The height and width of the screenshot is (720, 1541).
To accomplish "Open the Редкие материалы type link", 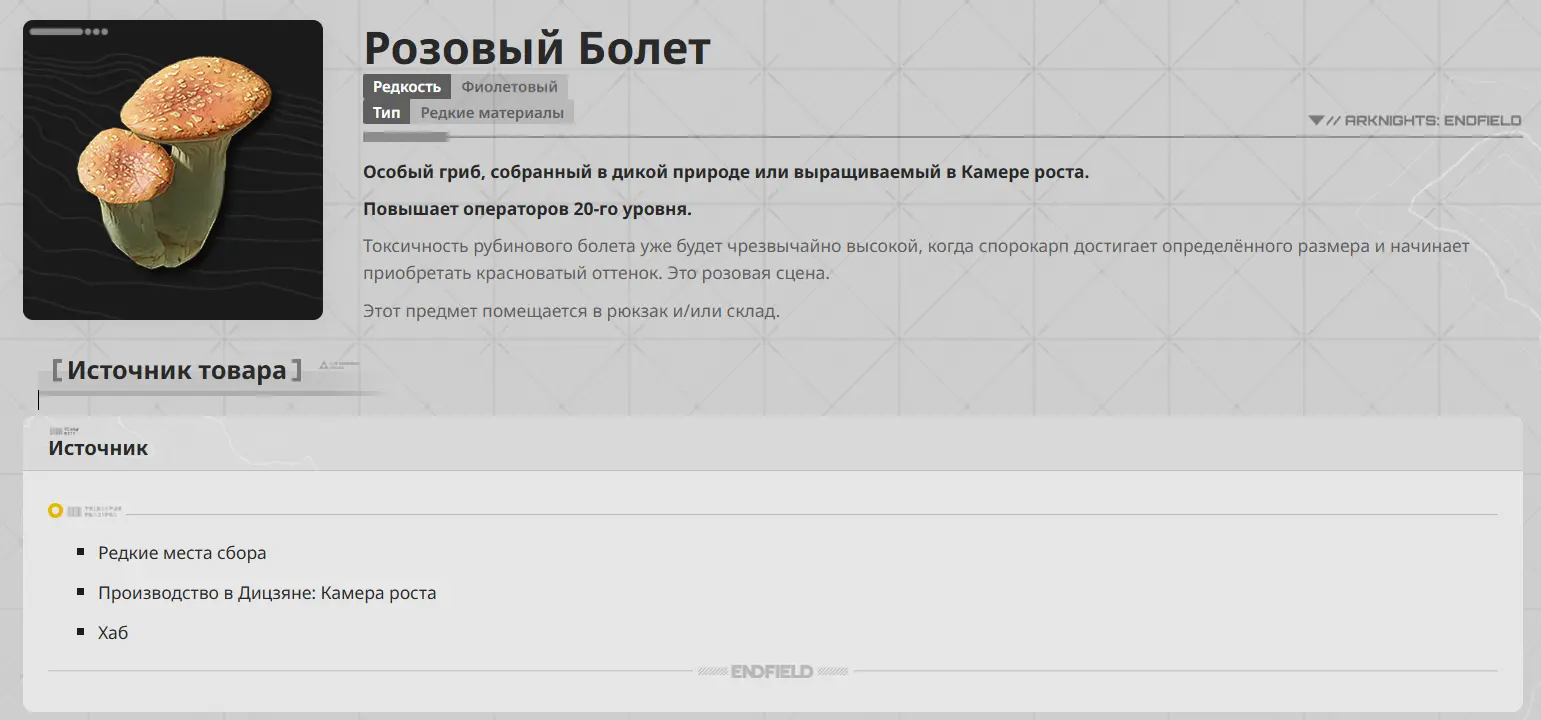I will tap(492, 113).
